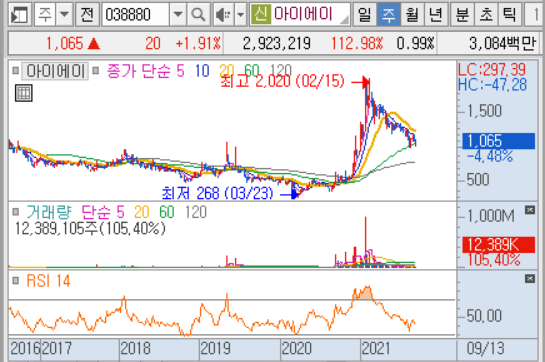Toggle the square before RSI 14 legend
The width and height of the screenshot is (545, 362).
[x=15, y=280]
